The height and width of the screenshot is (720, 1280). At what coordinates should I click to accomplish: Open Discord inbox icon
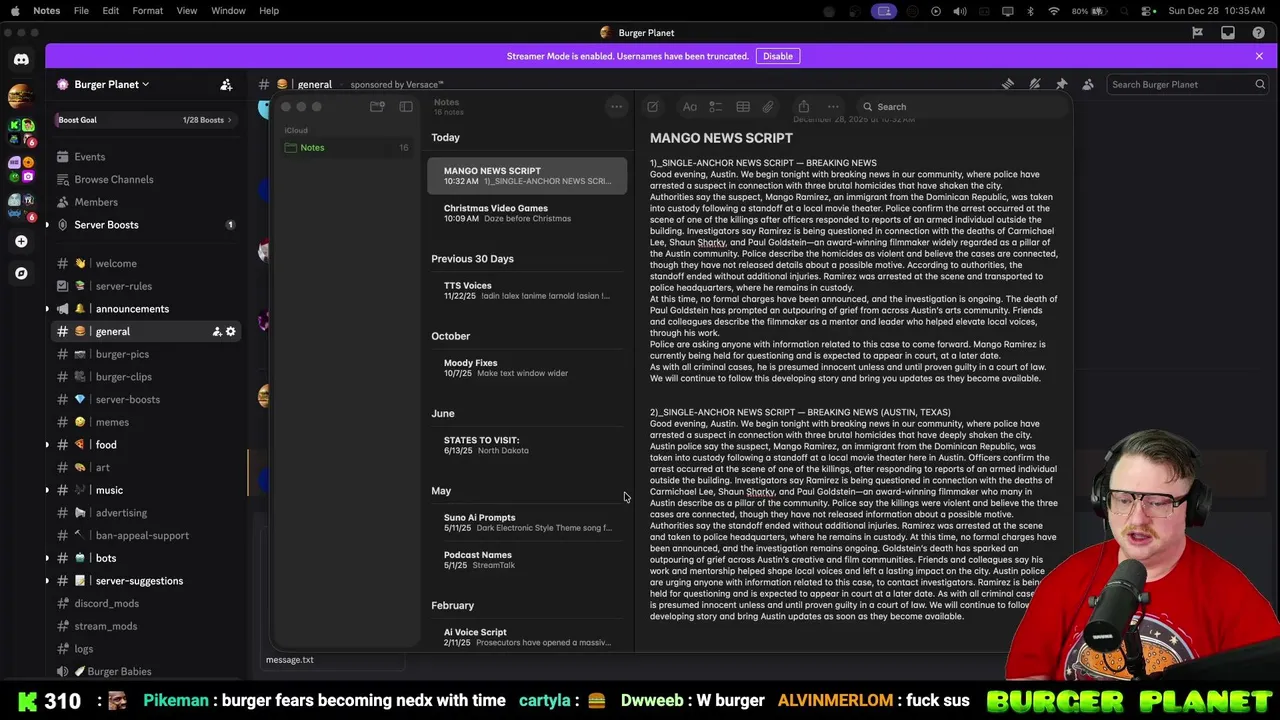(x=1228, y=33)
